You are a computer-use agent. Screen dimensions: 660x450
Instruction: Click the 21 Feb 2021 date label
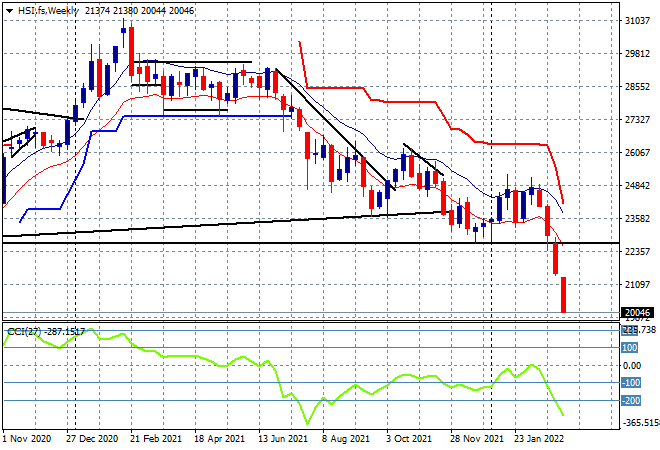tap(156, 439)
